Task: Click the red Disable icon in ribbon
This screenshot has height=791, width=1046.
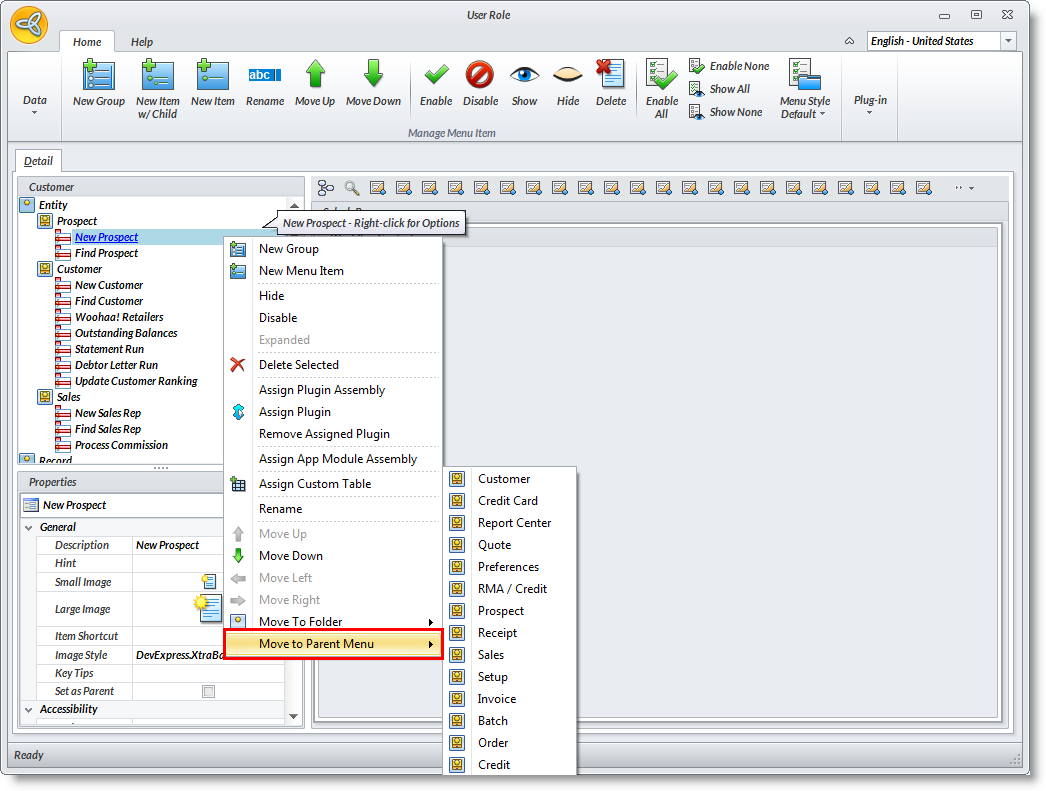Action: 480,75
